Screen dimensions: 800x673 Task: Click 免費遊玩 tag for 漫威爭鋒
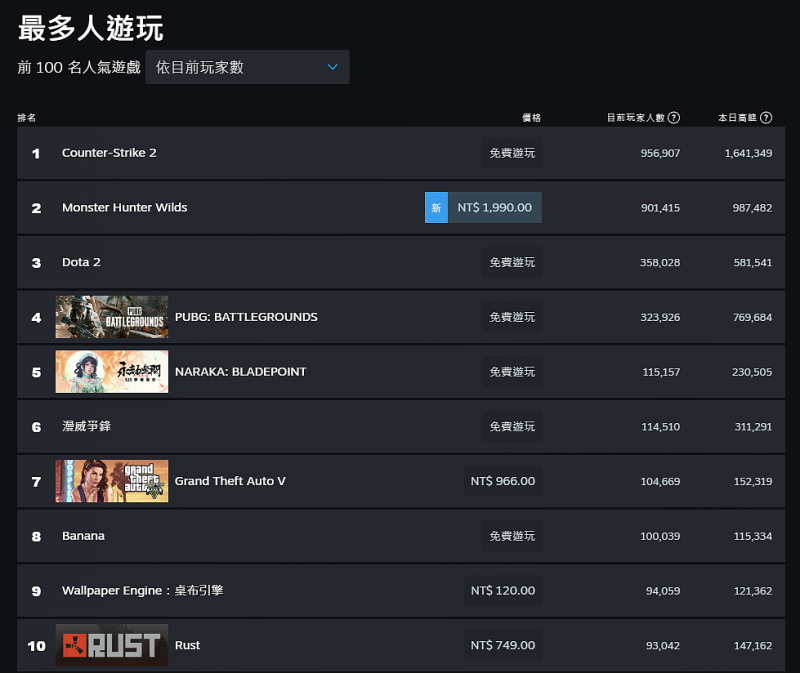[x=512, y=426]
